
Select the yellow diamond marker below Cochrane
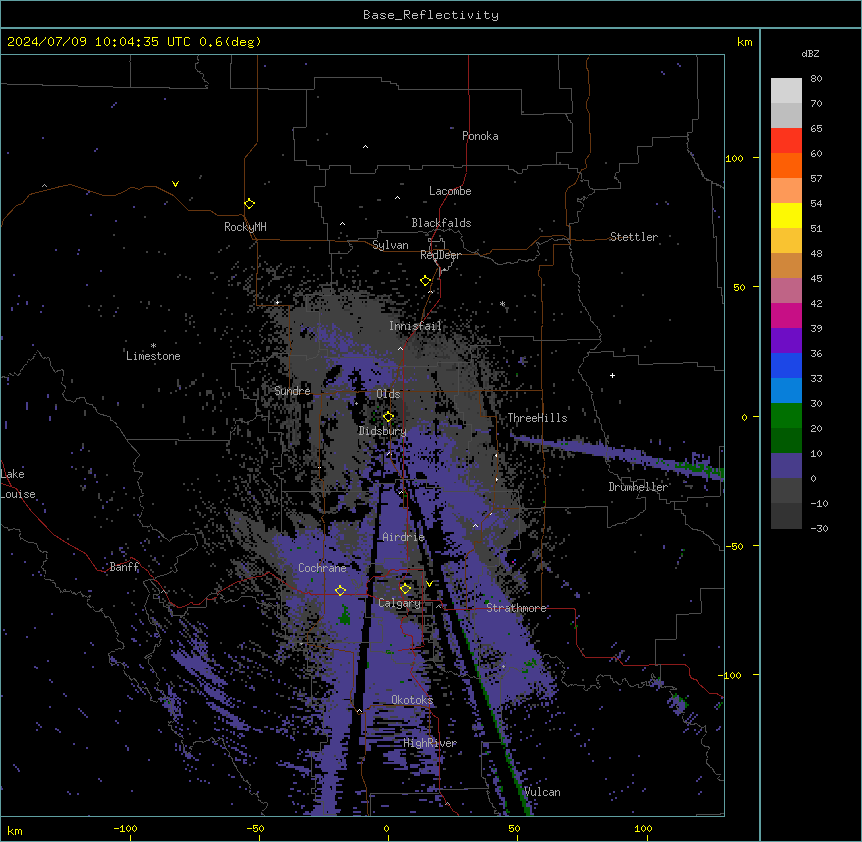coord(340,590)
